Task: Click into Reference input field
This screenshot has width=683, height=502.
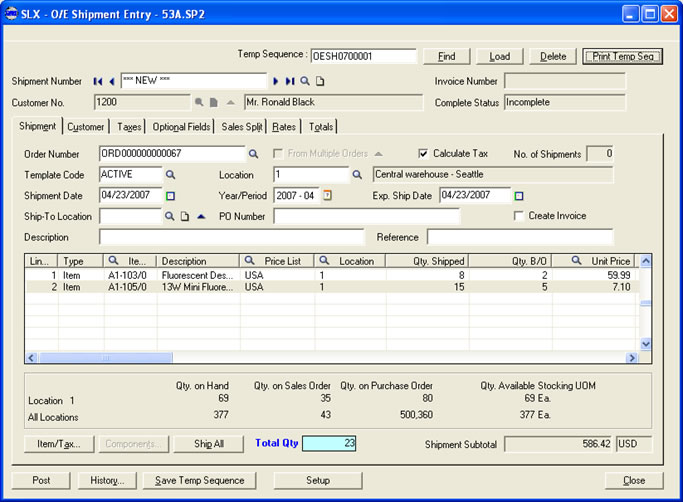Action: [x=520, y=237]
